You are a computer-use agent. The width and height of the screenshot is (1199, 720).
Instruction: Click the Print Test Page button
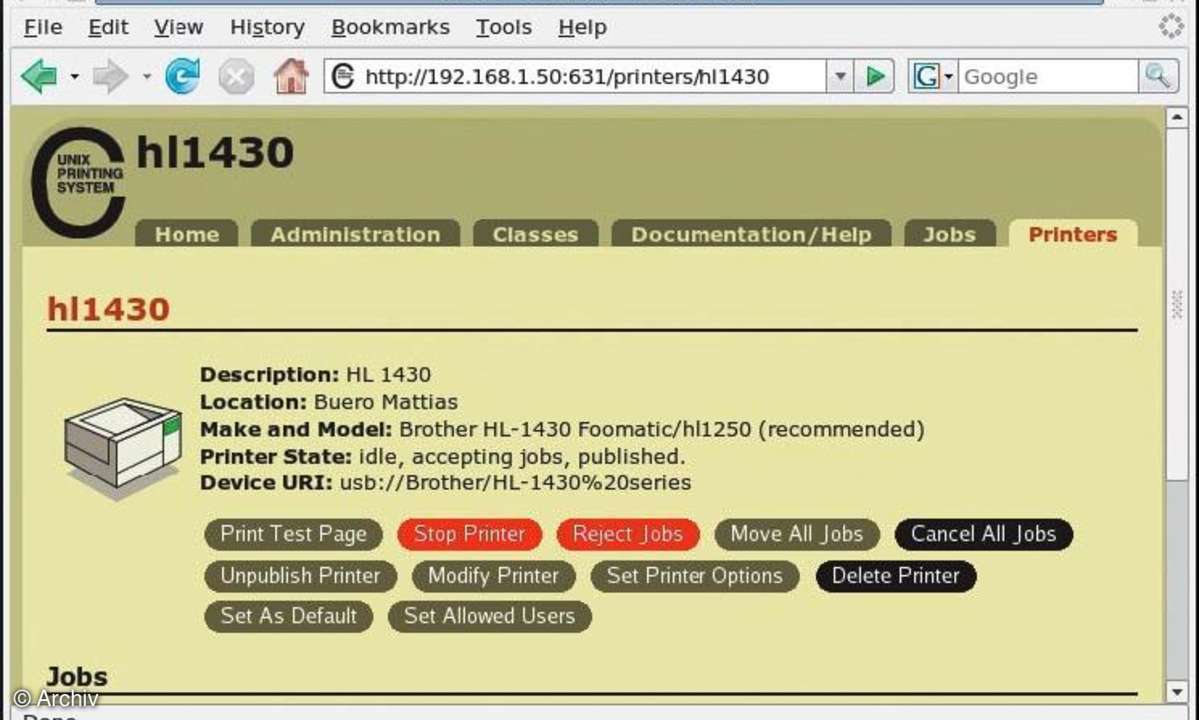click(x=294, y=534)
